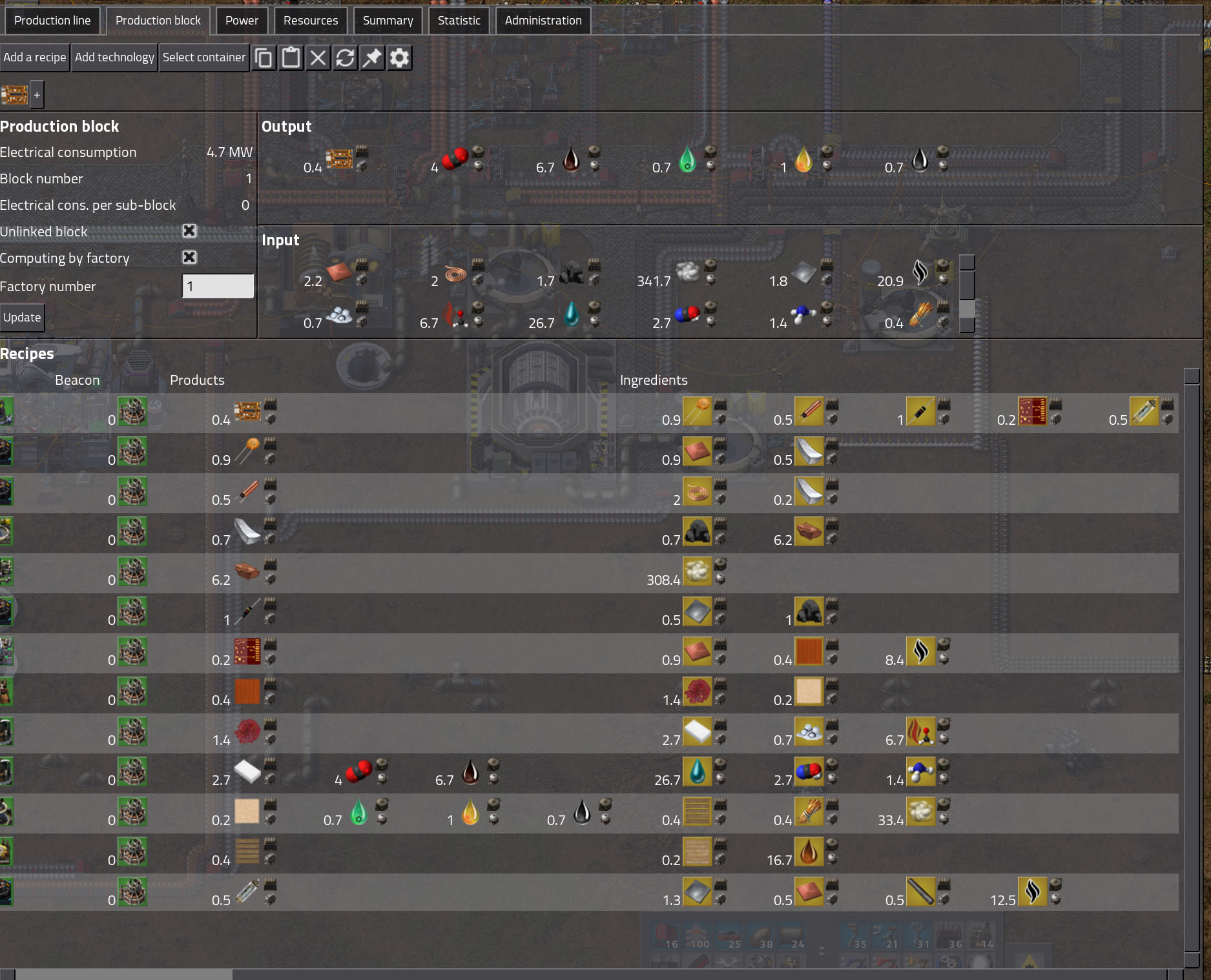Click the silicon ingot product icon 0.7
Viewport: 1211px width, 980px height.
tap(247, 531)
